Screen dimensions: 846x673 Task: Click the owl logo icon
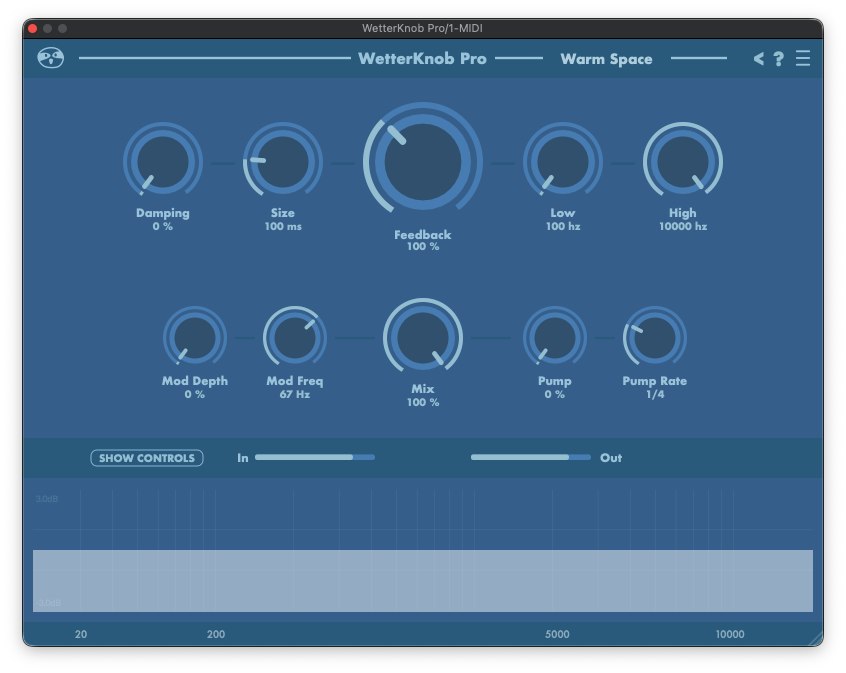coord(50,59)
